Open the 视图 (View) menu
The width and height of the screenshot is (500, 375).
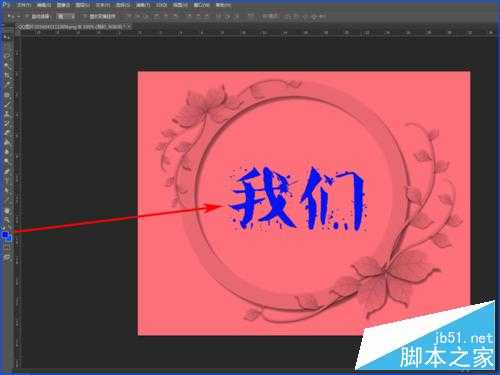click(180, 5)
